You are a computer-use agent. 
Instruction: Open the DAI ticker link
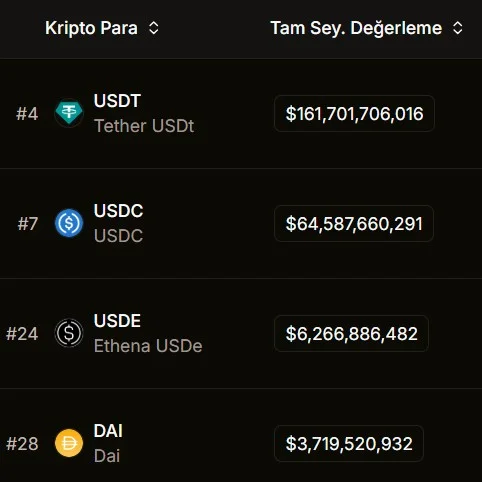tap(108, 431)
